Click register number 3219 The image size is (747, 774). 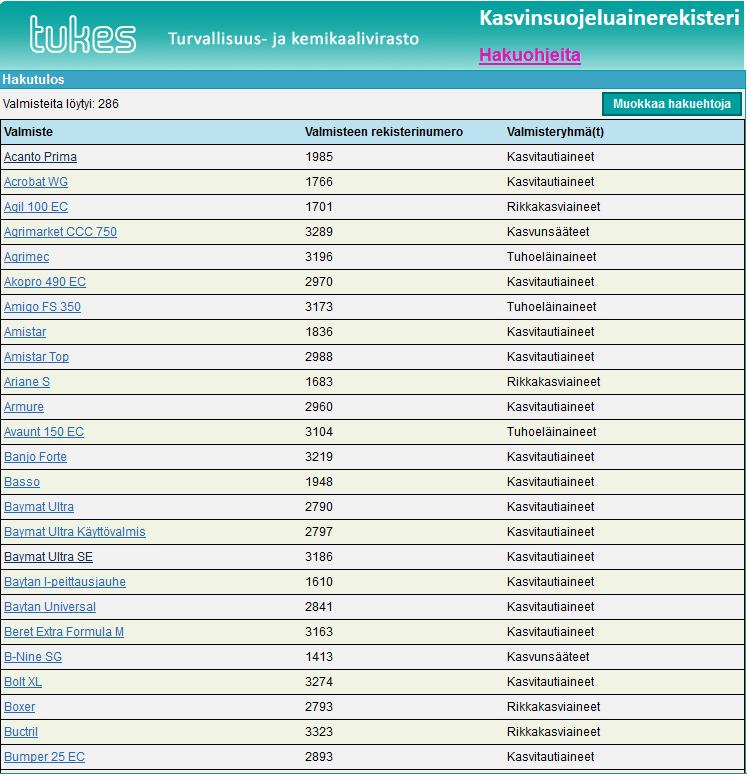point(319,457)
